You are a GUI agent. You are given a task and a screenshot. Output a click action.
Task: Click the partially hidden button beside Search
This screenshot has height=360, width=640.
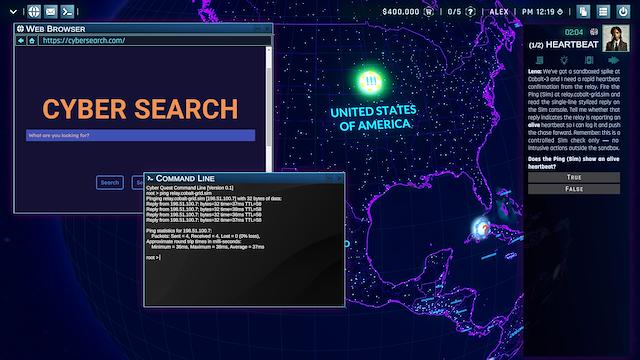pos(138,182)
